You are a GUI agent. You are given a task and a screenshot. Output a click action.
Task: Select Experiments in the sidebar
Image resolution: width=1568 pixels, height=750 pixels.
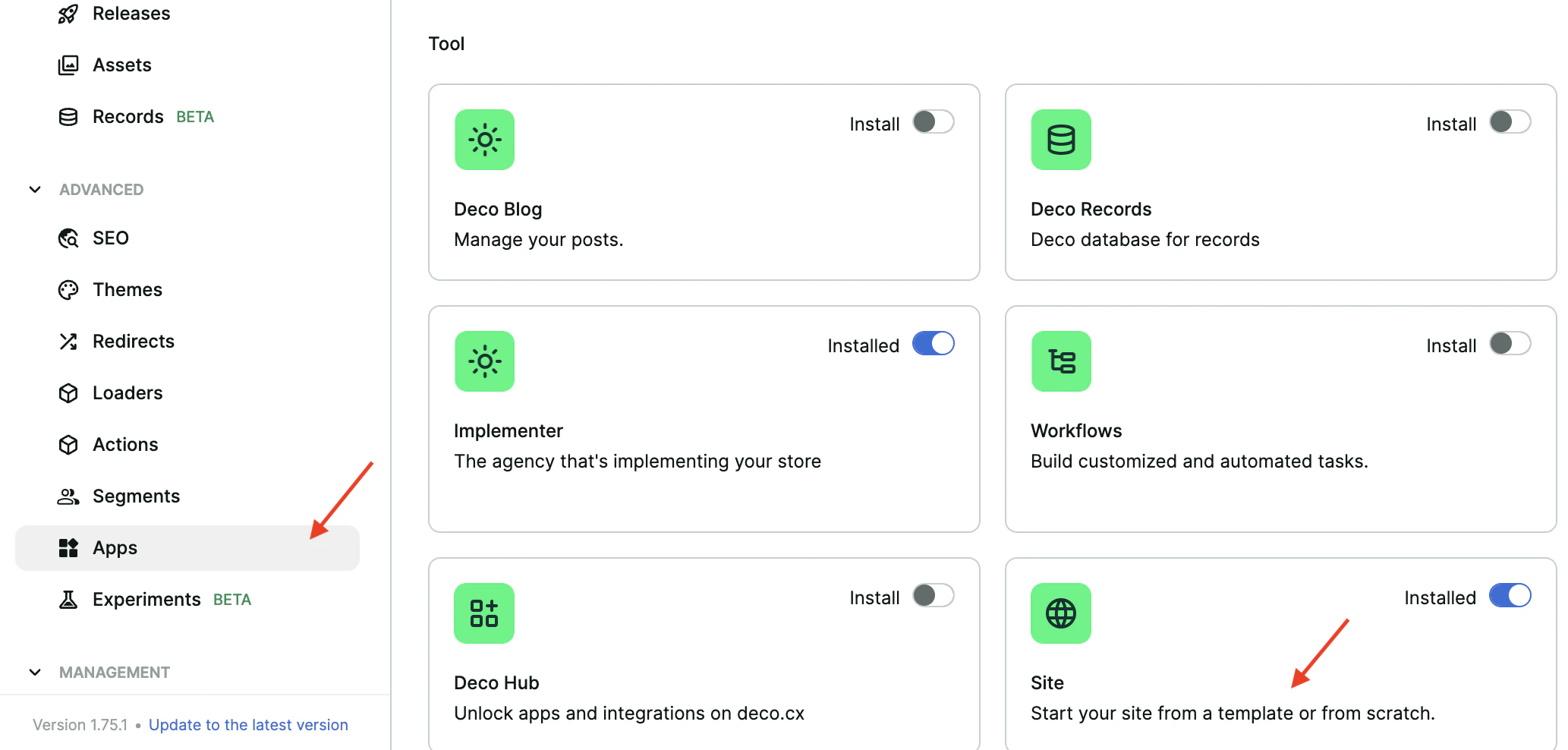(x=146, y=599)
